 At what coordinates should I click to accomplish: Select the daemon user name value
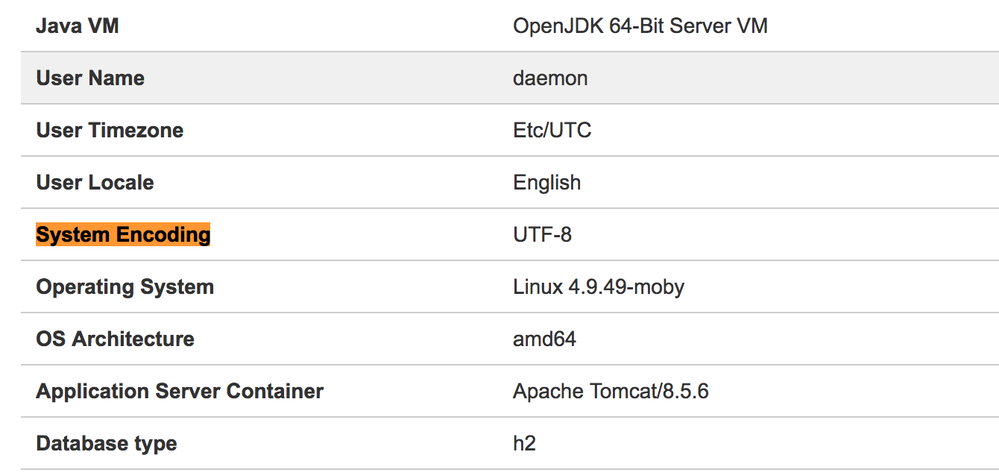[x=550, y=78]
